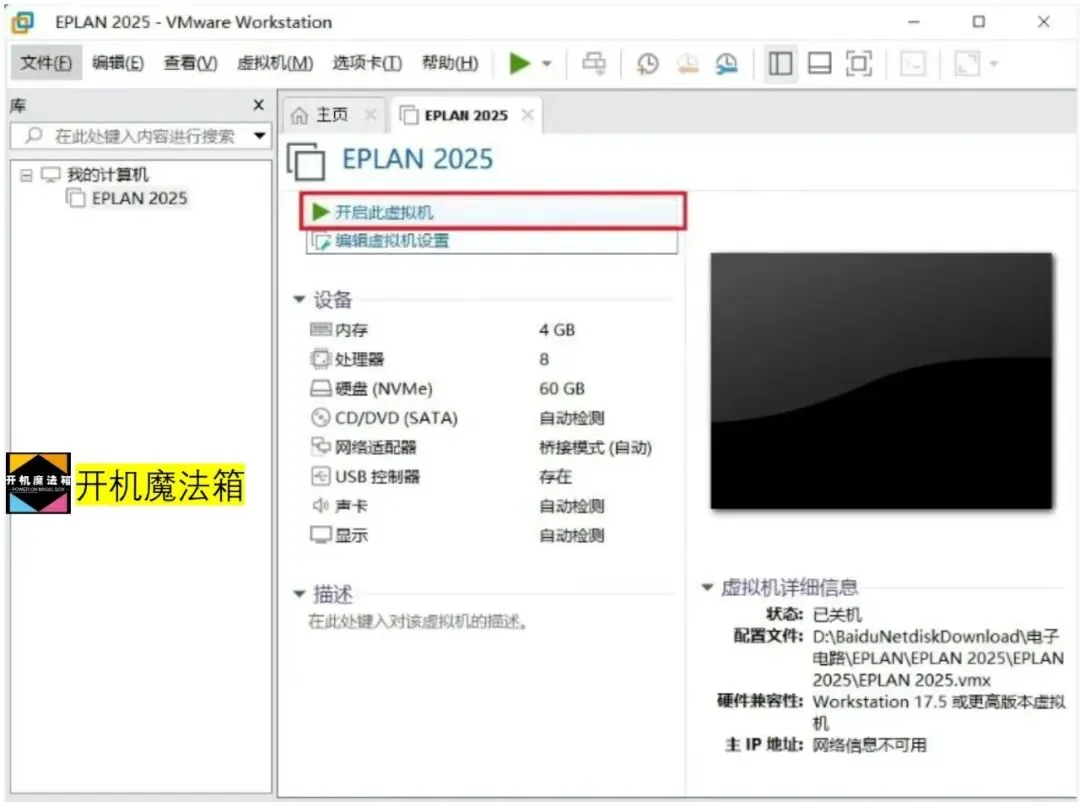Image resolution: width=1080 pixels, height=802 pixels.
Task: Toggle the library sidebar view icon
Action: tap(780, 63)
